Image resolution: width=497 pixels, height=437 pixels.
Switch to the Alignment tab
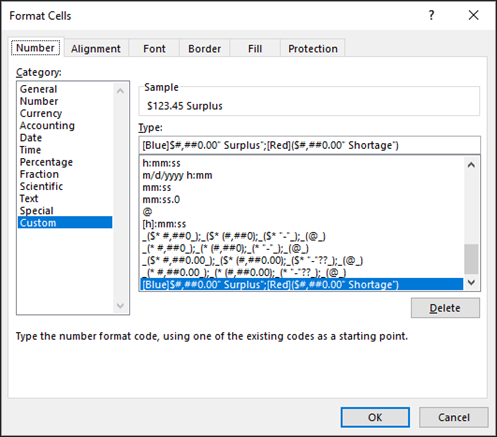tap(96, 49)
